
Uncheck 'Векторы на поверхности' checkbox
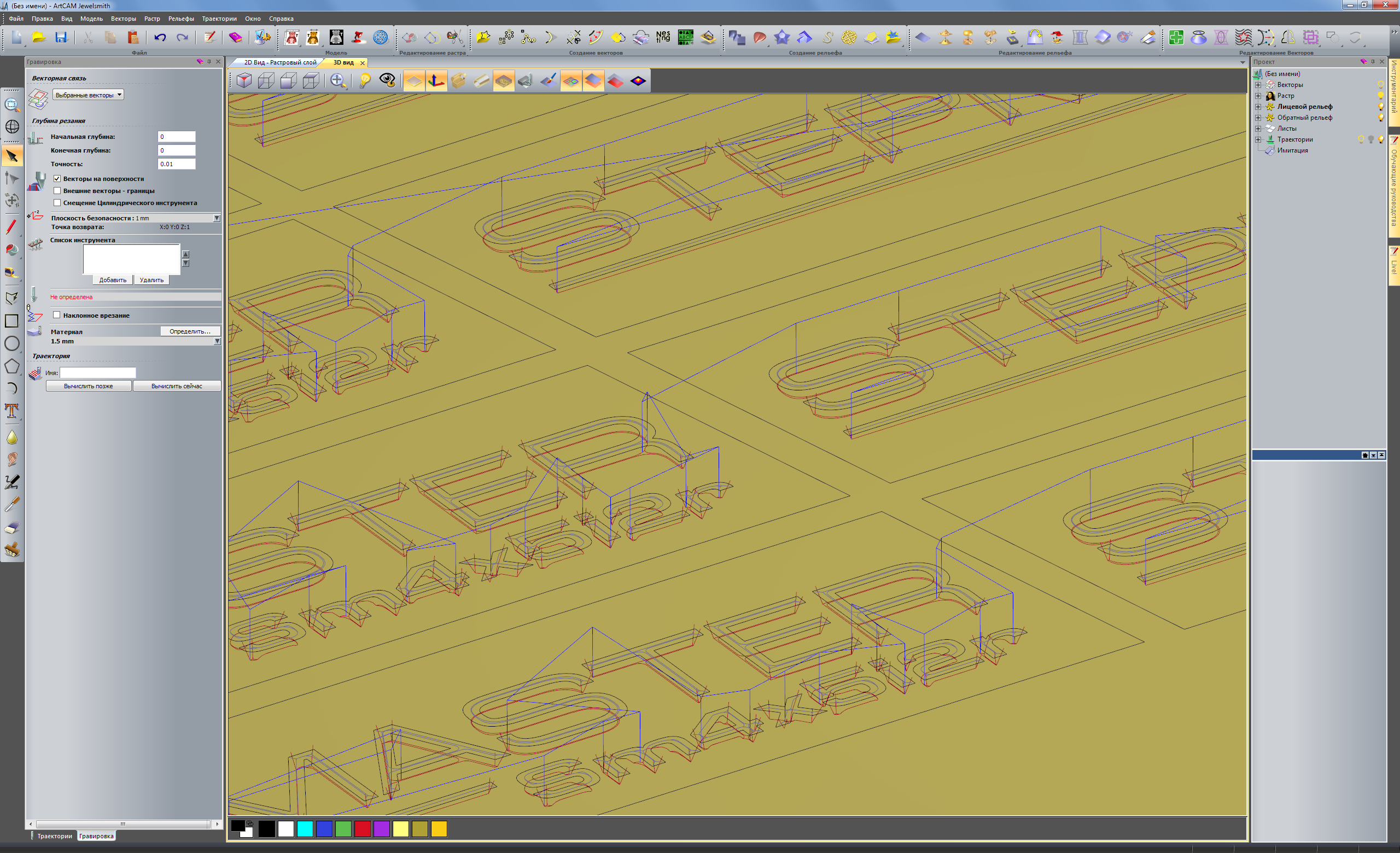tap(57, 179)
